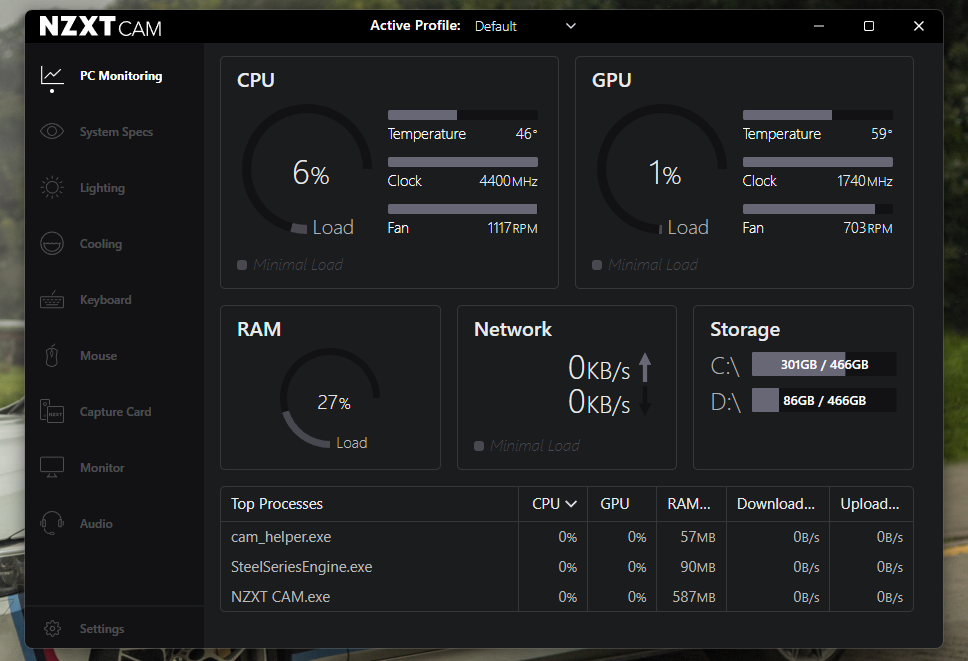The width and height of the screenshot is (968, 661).
Task: Click the 587MB RAM value
Action: click(694, 597)
